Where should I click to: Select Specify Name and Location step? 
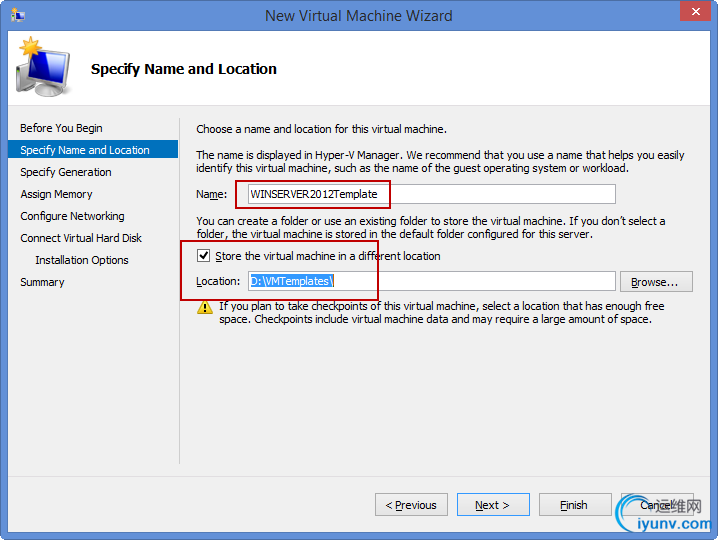(93, 149)
